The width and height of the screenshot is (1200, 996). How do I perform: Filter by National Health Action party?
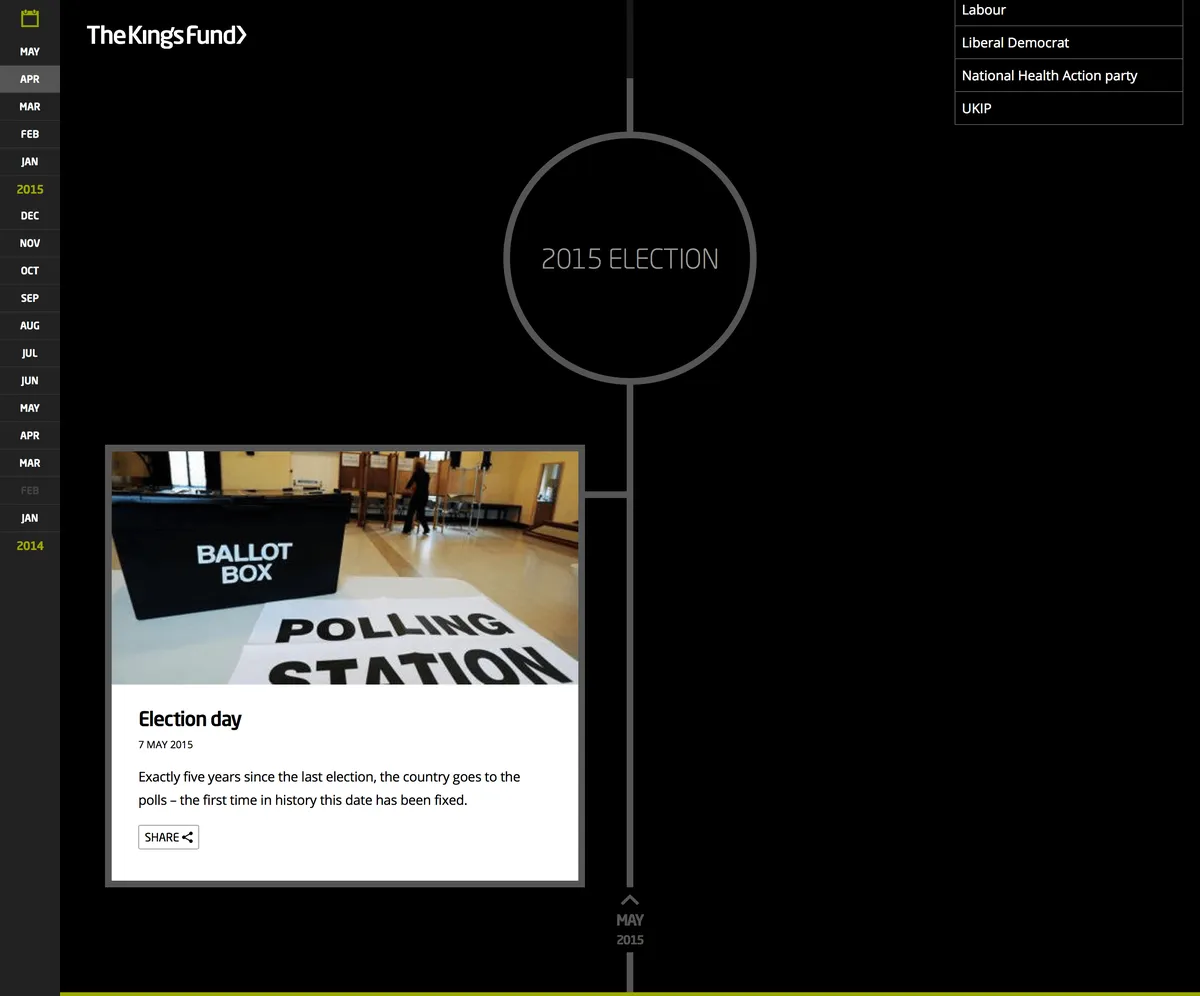pyautogui.click(x=1069, y=76)
